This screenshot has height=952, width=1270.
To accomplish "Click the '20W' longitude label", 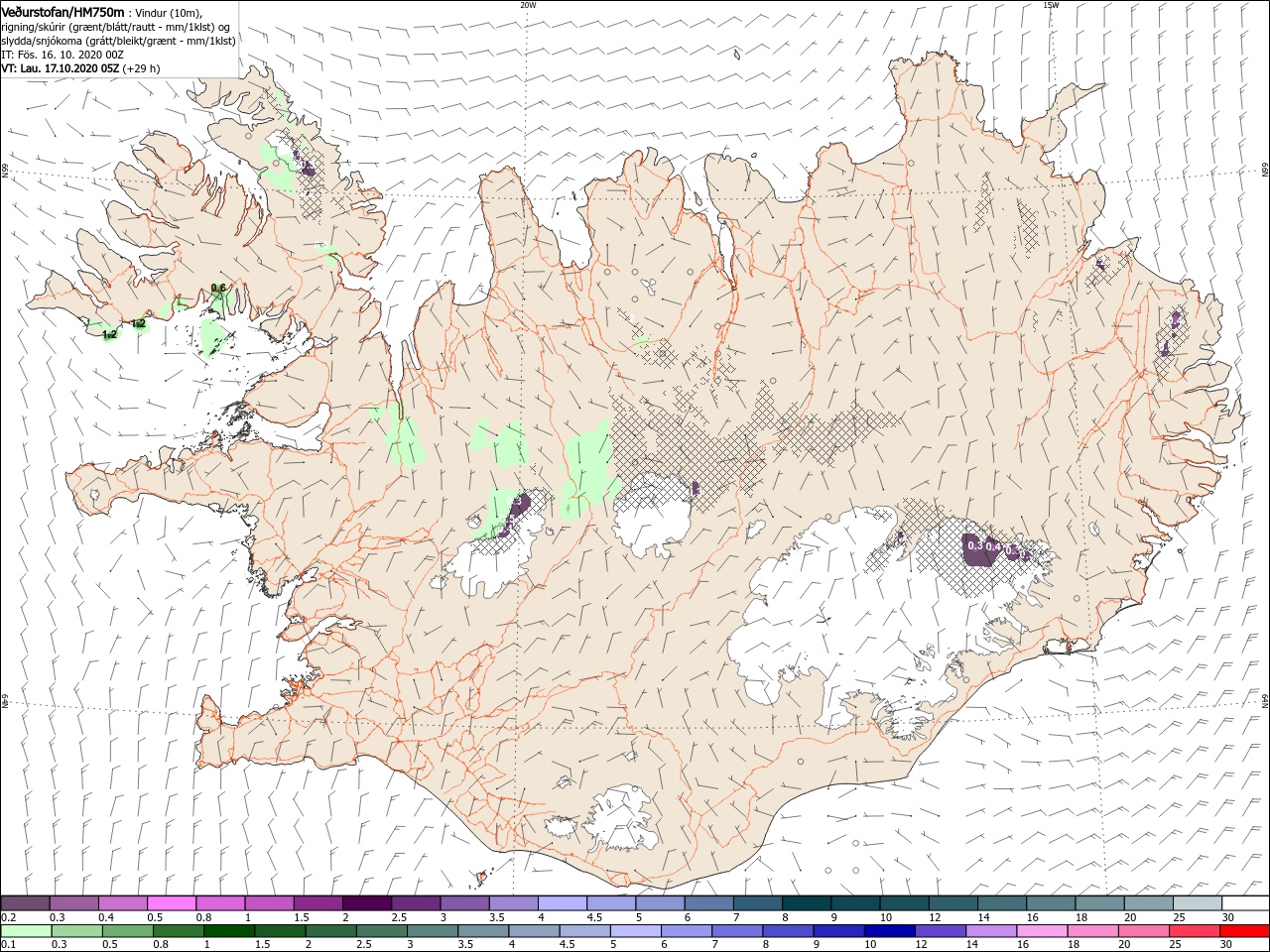I will pos(528,5).
